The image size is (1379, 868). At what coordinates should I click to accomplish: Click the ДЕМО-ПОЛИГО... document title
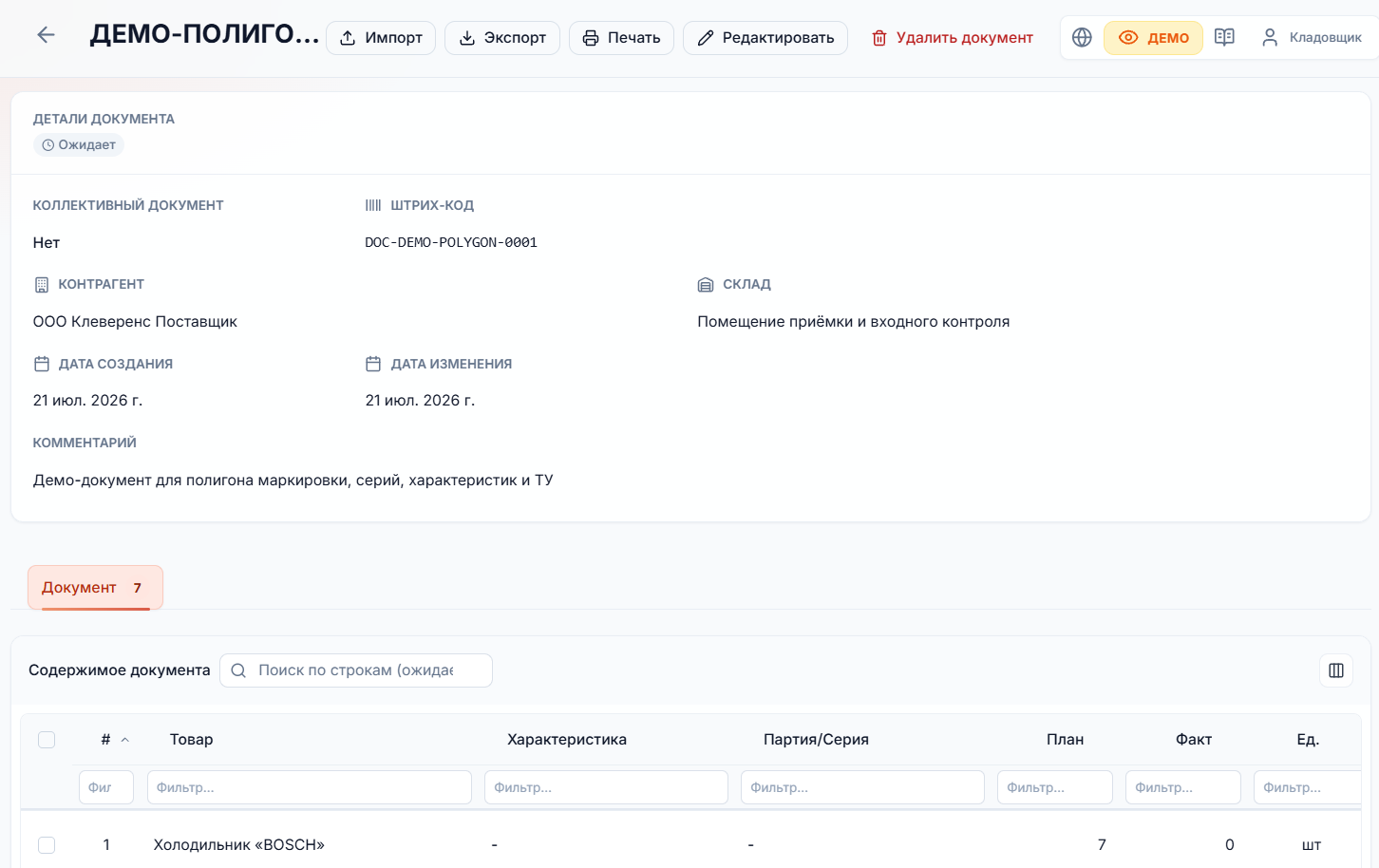click(204, 35)
